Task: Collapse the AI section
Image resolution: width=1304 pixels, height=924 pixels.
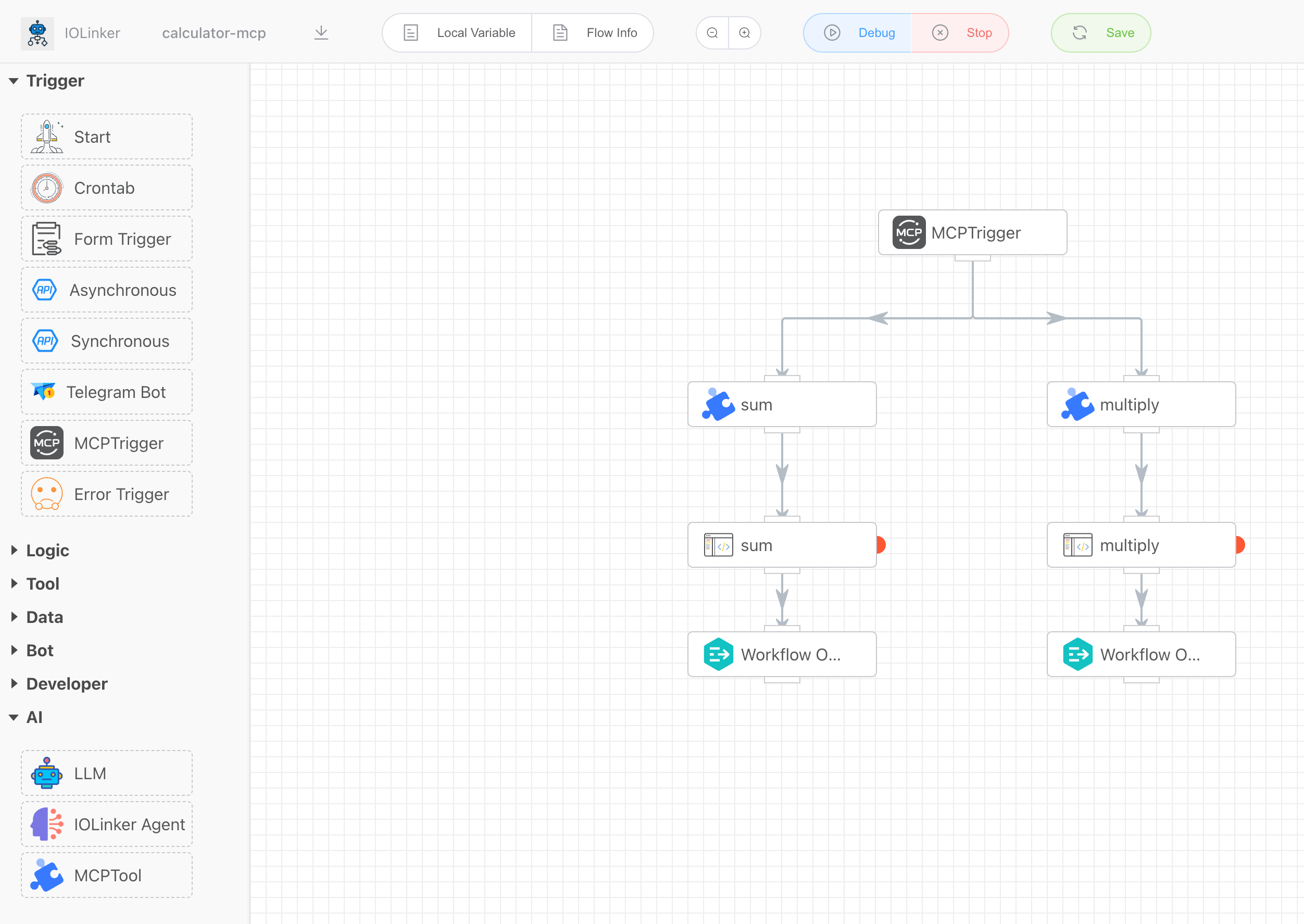Action: point(14,717)
